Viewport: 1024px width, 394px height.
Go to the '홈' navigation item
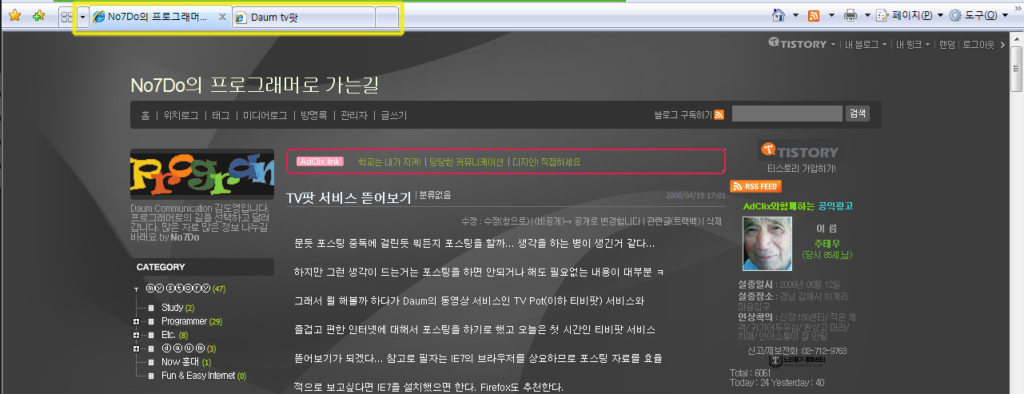click(145, 115)
